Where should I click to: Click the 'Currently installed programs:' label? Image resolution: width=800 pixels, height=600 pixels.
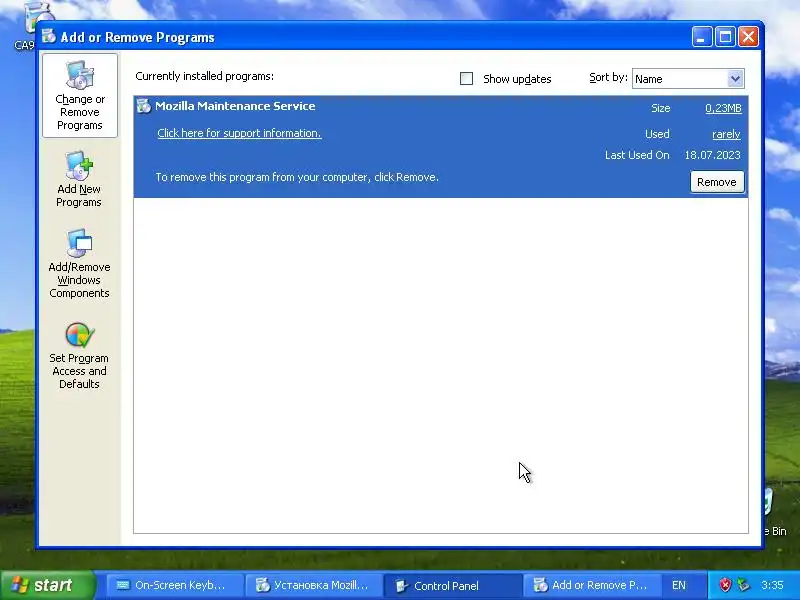coord(205,76)
